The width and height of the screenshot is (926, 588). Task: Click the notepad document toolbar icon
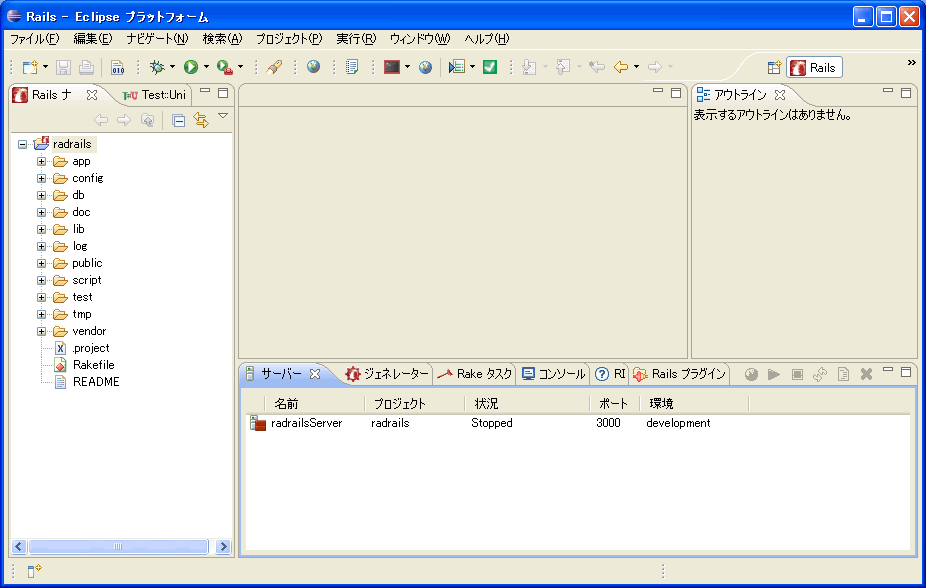tap(352, 67)
